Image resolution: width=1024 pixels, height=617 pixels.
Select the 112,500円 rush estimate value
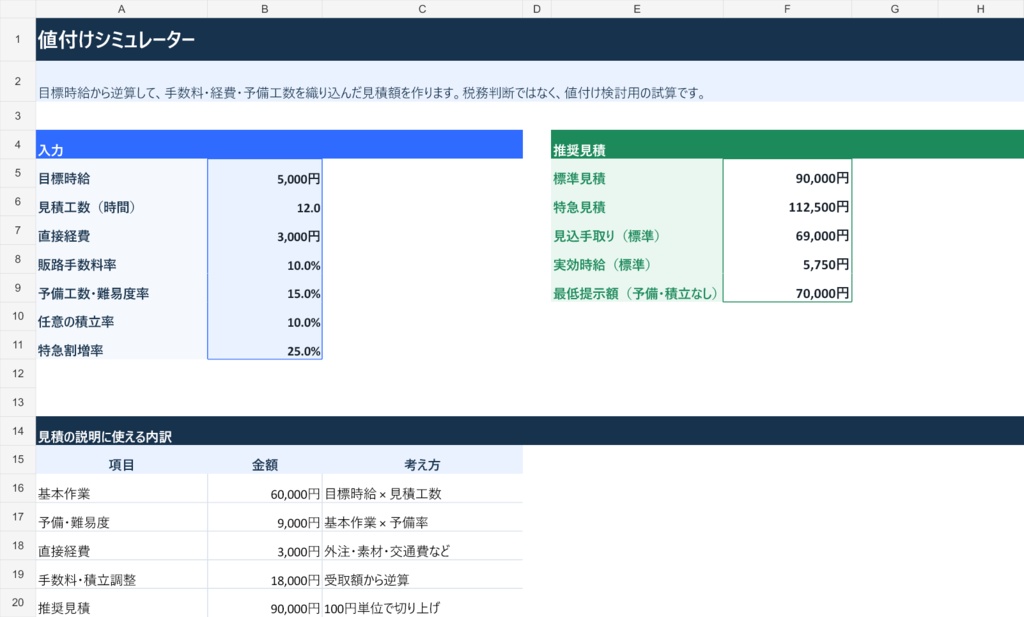coord(787,202)
